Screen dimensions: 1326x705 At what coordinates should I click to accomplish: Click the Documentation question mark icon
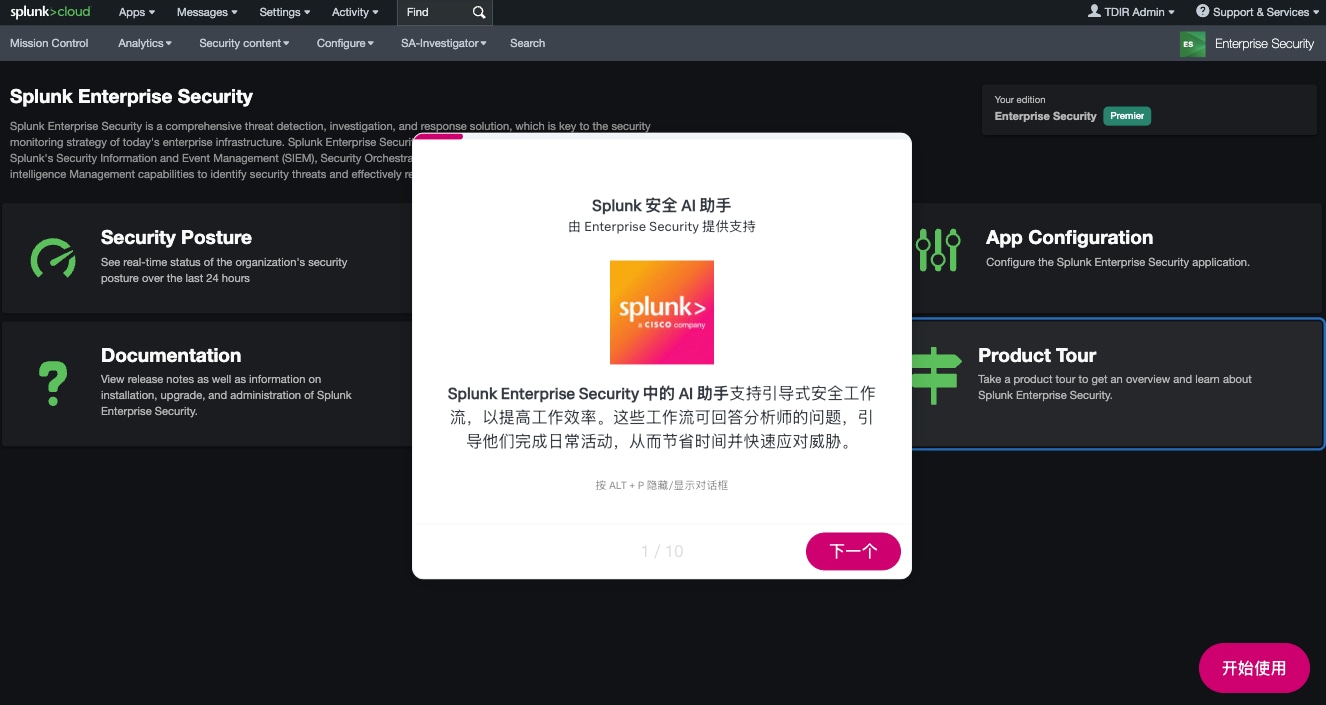point(53,382)
